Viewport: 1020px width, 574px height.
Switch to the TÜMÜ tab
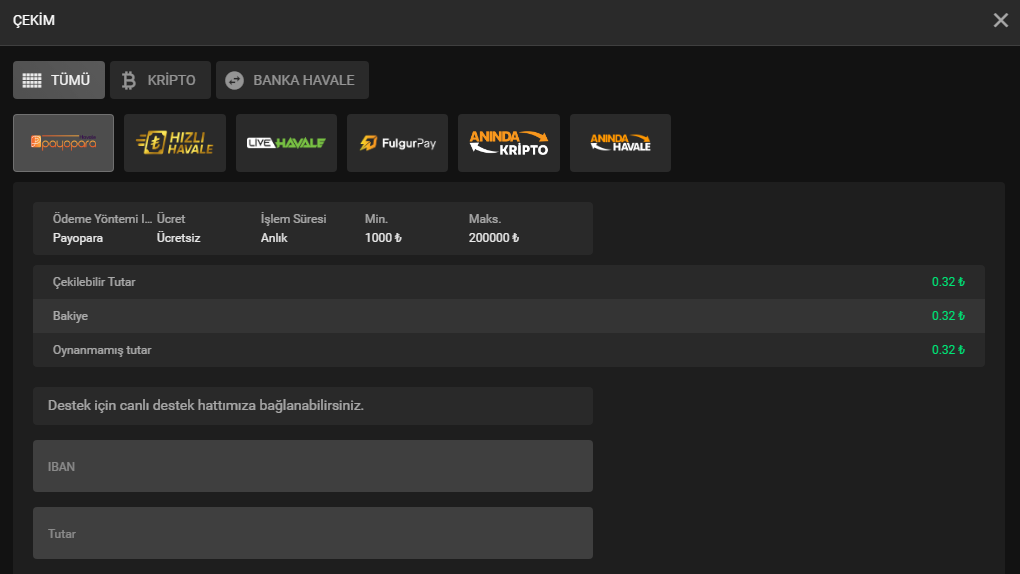59,80
